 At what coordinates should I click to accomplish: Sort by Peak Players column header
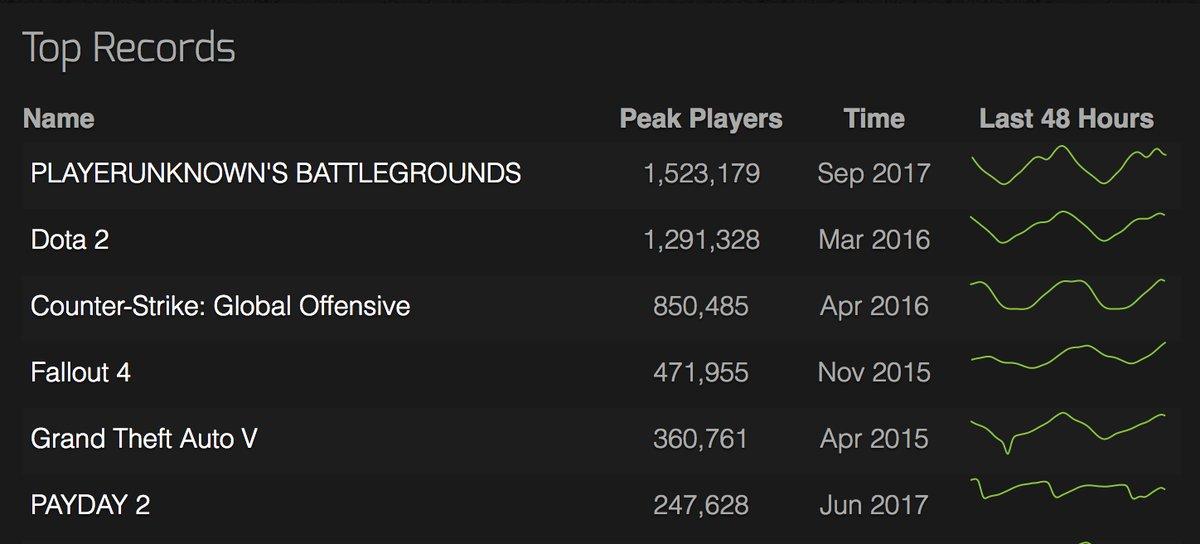tap(701, 119)
